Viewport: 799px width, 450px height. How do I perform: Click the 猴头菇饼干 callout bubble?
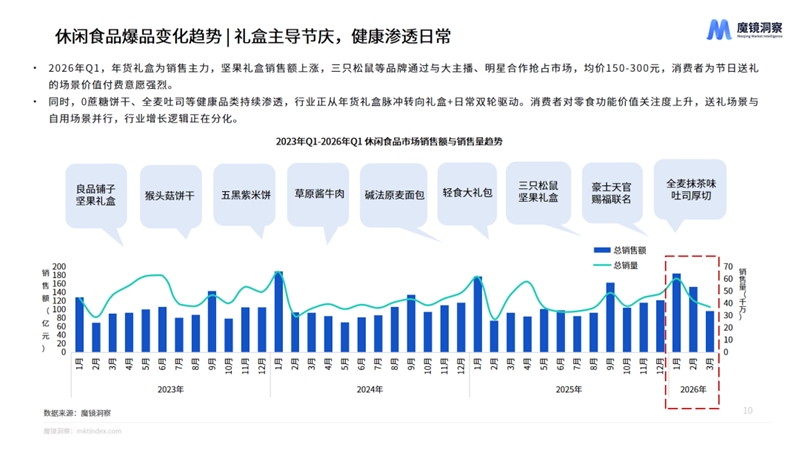tap(170, 196)
